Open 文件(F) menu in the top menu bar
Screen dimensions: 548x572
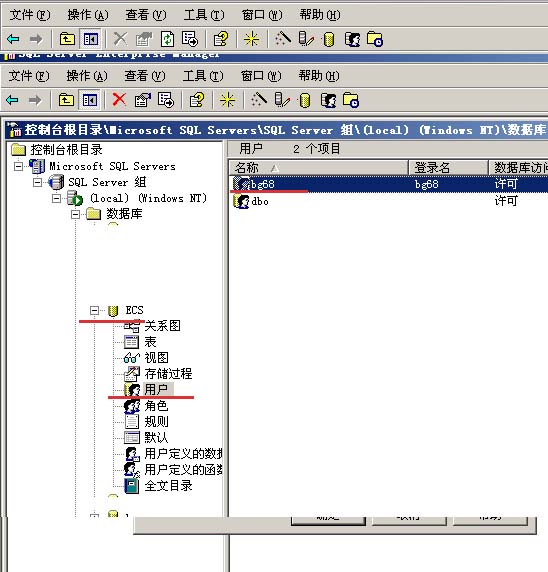click(x=30, y=15)
